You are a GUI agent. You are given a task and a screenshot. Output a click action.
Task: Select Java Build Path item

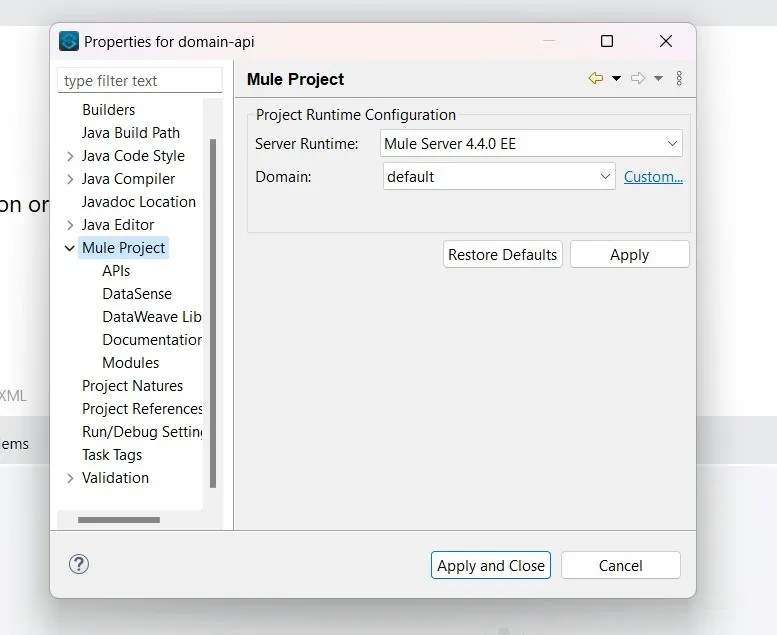click(x=131, y=133)
